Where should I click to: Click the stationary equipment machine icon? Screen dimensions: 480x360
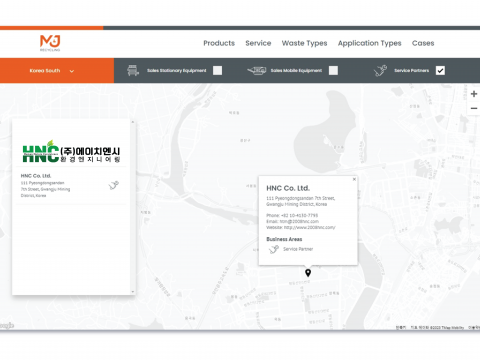[133, 70]
